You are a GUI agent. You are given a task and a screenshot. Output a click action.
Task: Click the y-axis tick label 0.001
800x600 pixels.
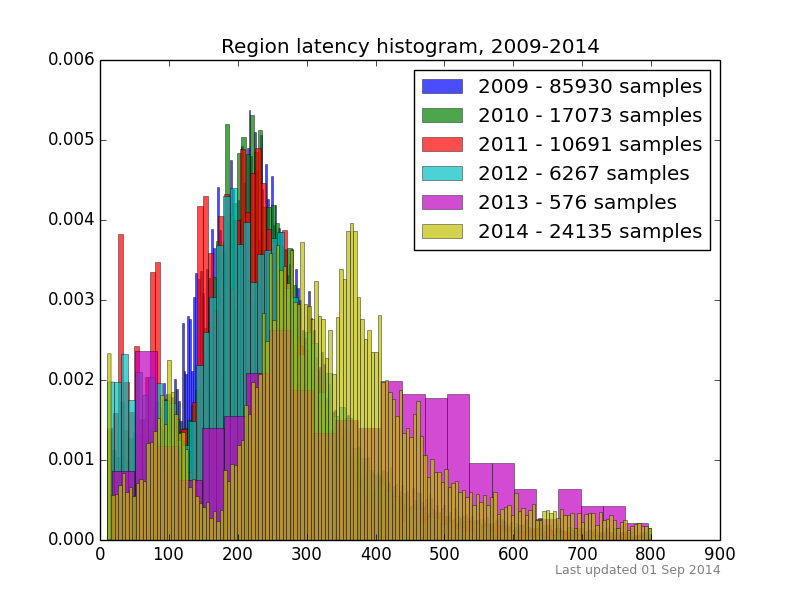[71, 460]
